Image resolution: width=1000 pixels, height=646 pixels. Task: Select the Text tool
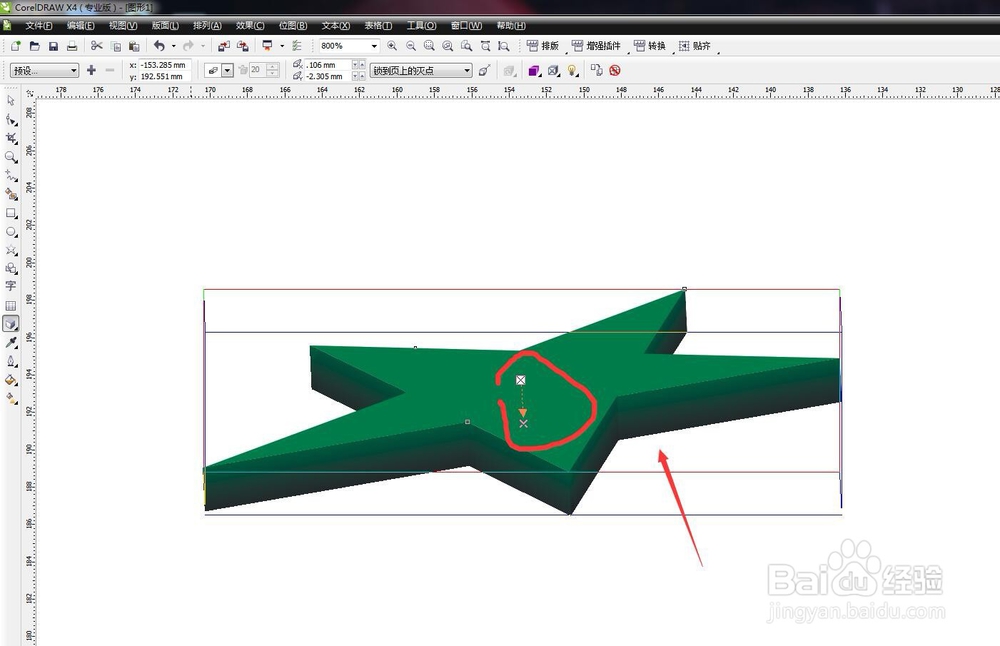pyautogui.click(x=12, y=287)
